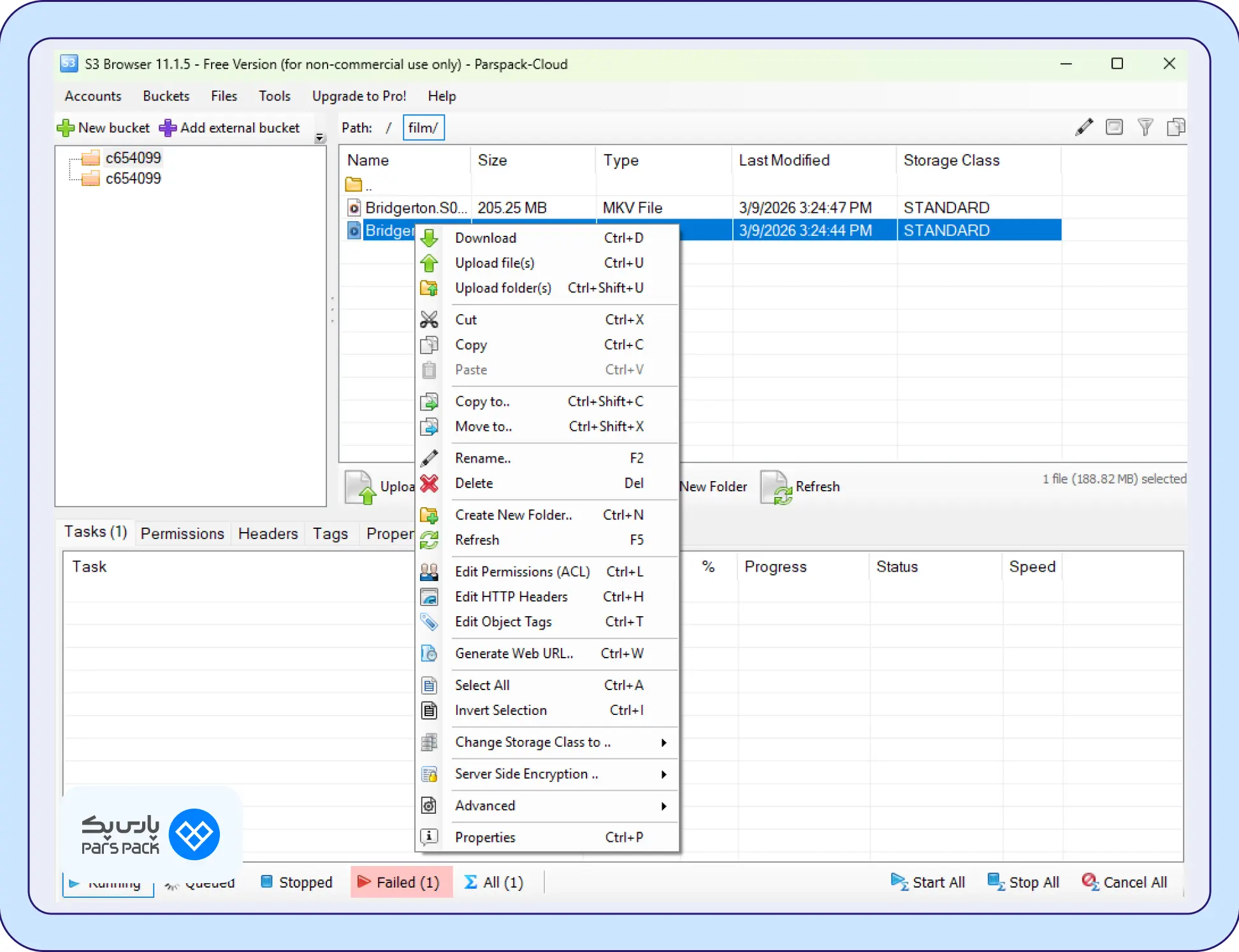Image resolution: width=1239 pixels, height=952 pixels.
Task: Click the pencil edit-path icon near top right
Action: point(1083,127)
